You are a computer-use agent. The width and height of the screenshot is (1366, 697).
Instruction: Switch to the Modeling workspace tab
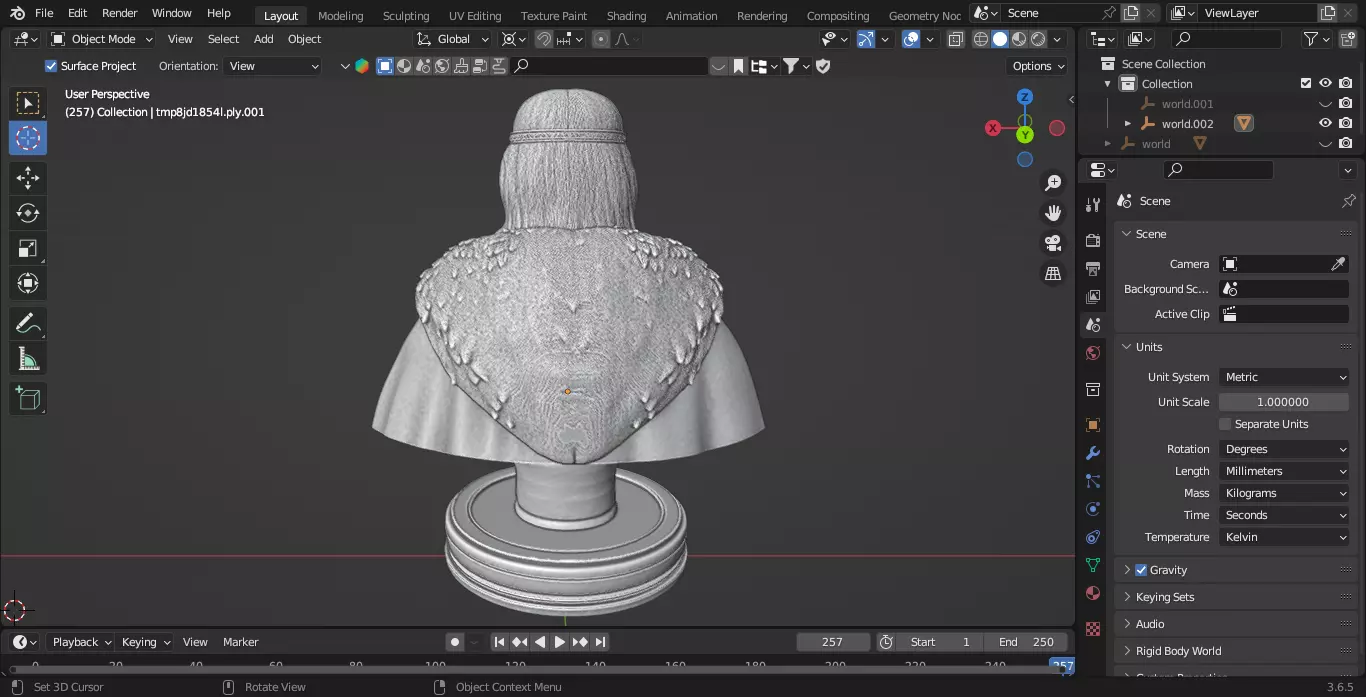coord(341,16)
